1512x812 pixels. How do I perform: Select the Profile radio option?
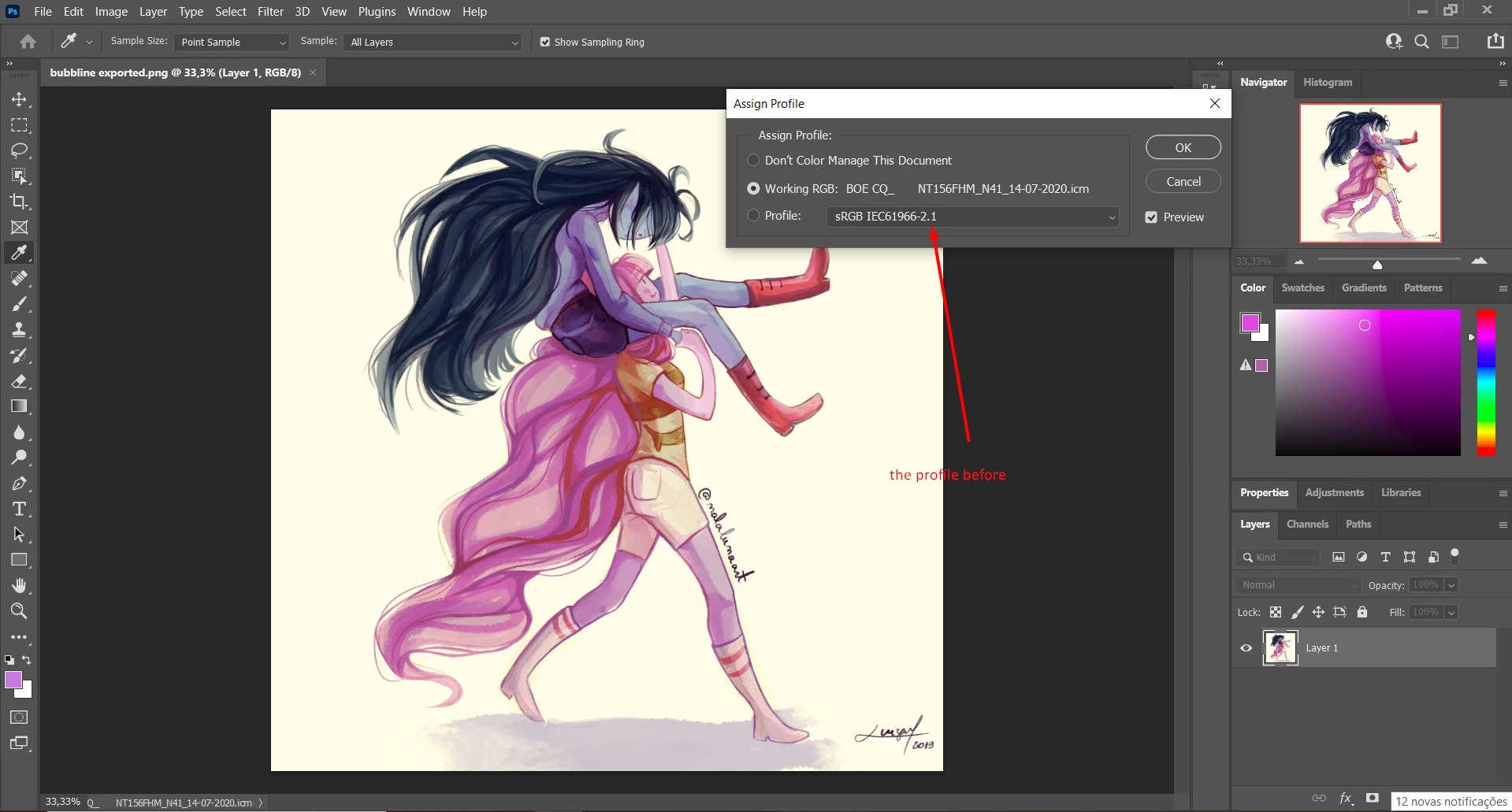(x=753, y=215)
